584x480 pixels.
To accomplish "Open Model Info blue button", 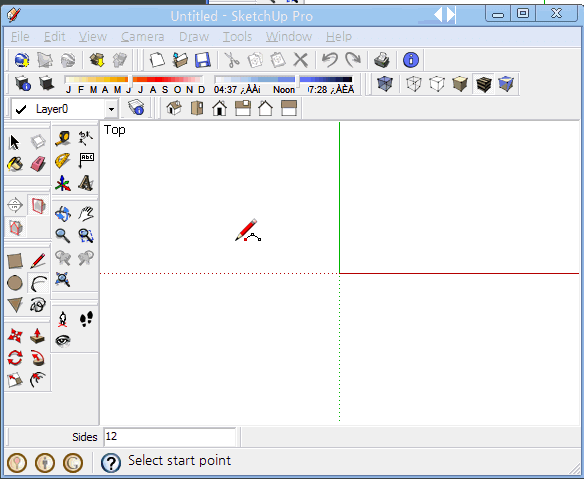I will pos(411,60).
